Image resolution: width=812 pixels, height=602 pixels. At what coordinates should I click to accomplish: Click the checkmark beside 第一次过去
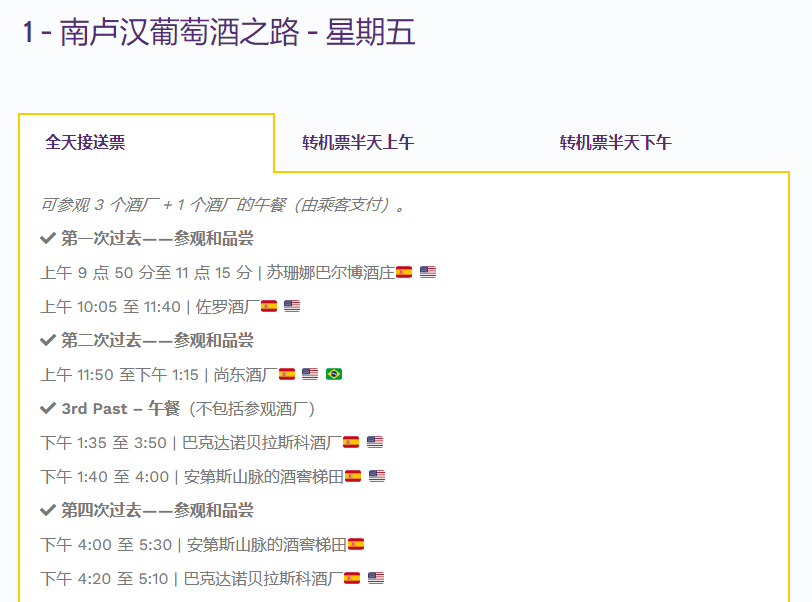click(48, 238)
